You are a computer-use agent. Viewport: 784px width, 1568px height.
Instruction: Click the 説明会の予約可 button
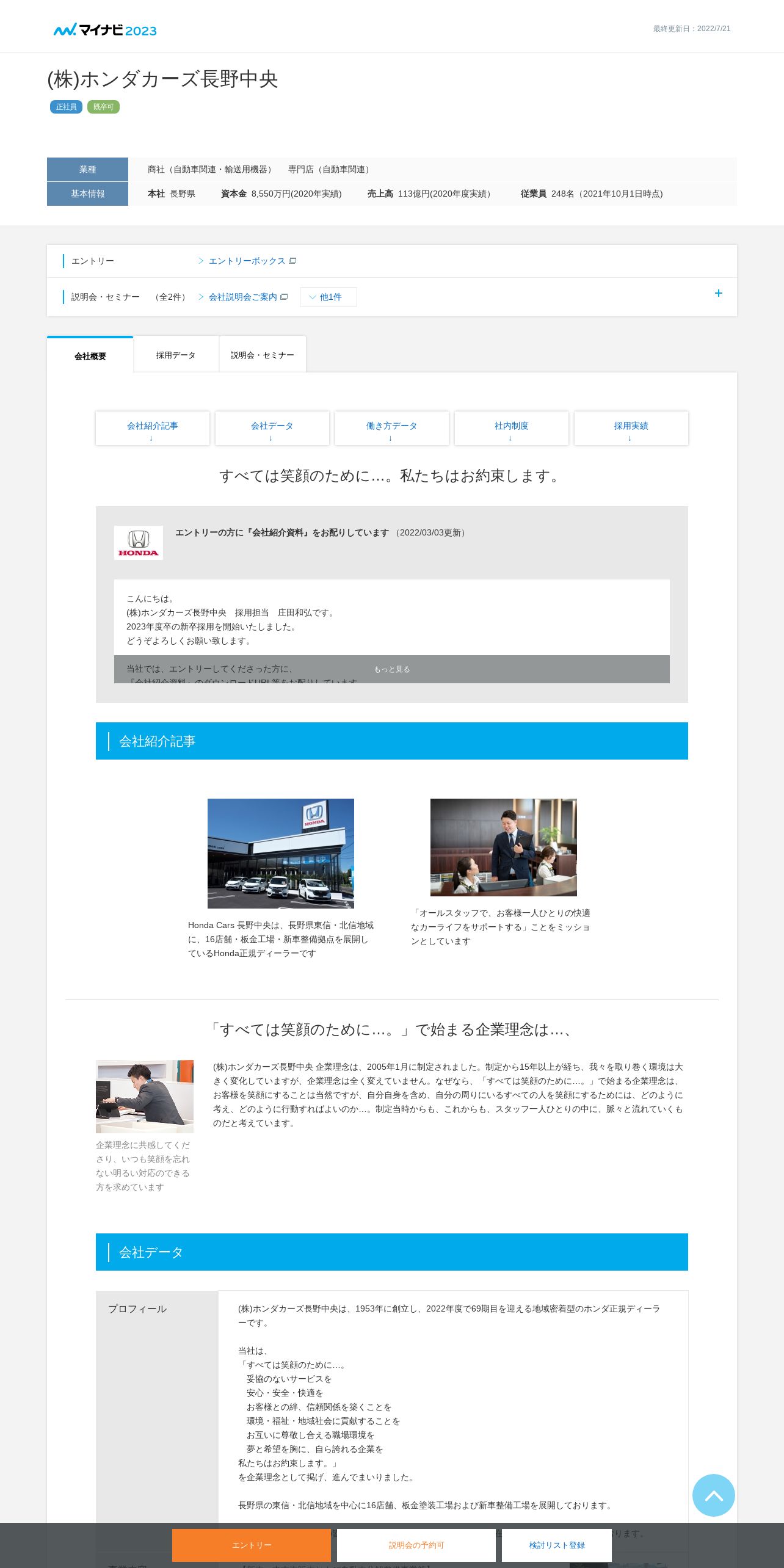click(x=416, y=1545)
